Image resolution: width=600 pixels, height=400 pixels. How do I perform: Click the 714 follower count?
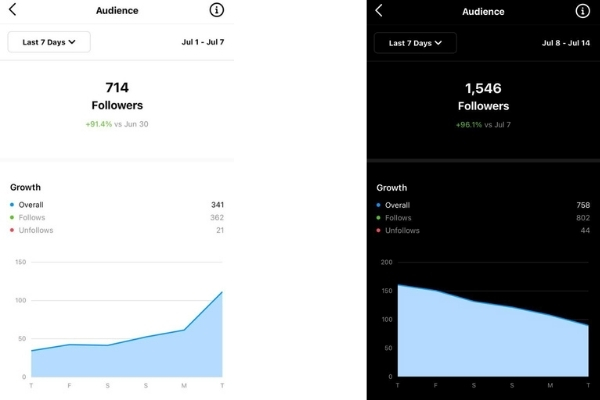point(117,88)
